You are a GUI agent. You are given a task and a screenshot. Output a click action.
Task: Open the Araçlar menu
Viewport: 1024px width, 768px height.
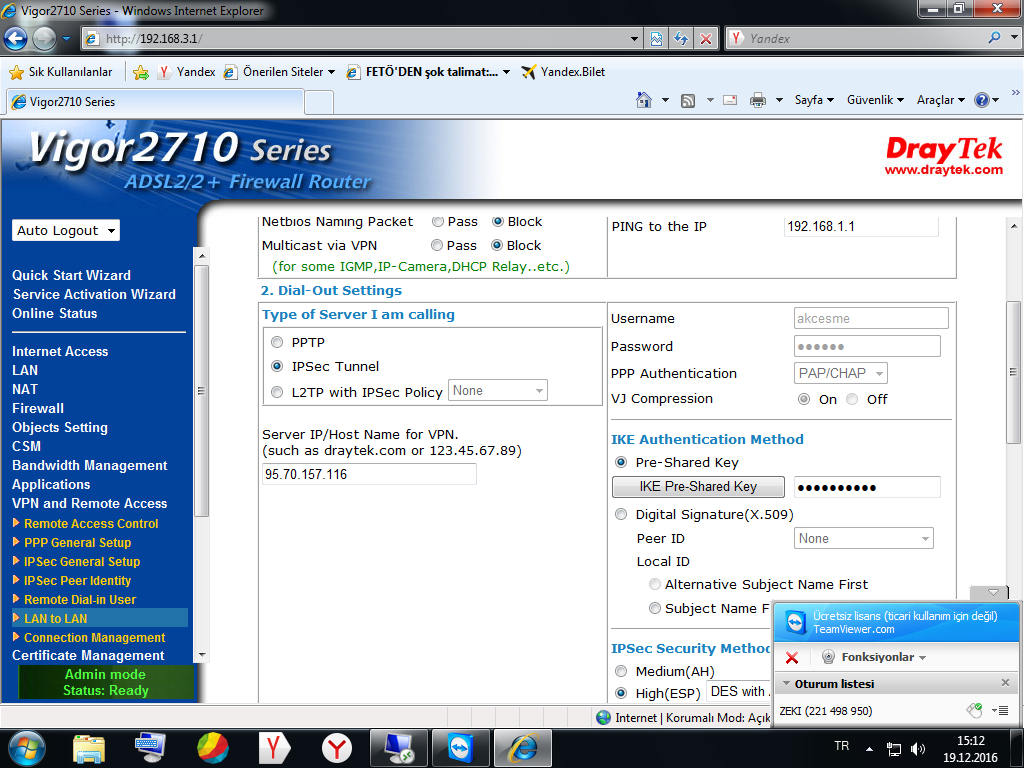click(x=941, y=100)
